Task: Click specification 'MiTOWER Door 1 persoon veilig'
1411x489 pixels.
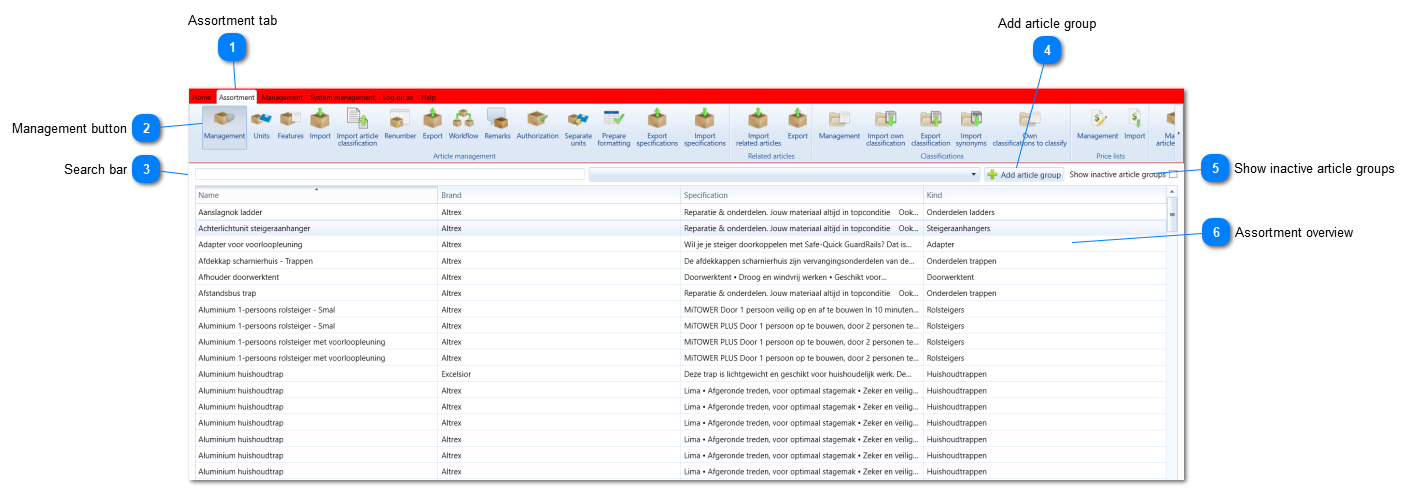Action: pos(802,309)
